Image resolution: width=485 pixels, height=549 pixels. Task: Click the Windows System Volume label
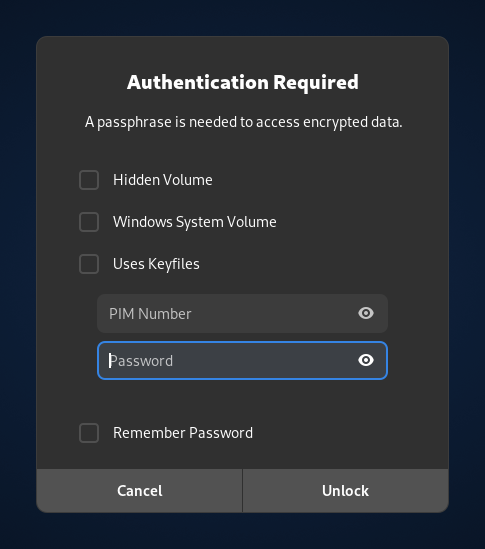[x=195, y=222]
